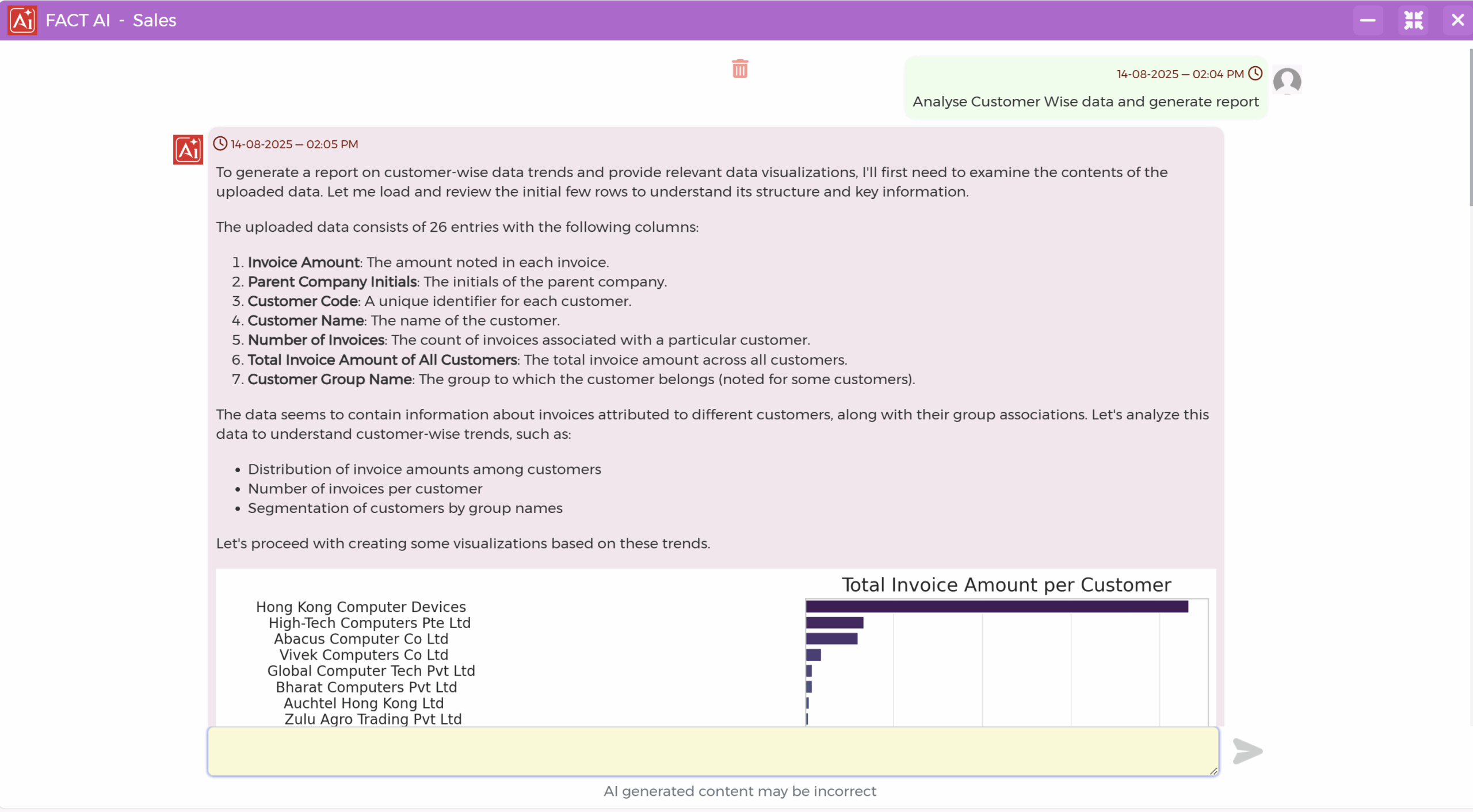Focus the message input box
This screenshot has height=812, width=1473.
tap(713, 751)
